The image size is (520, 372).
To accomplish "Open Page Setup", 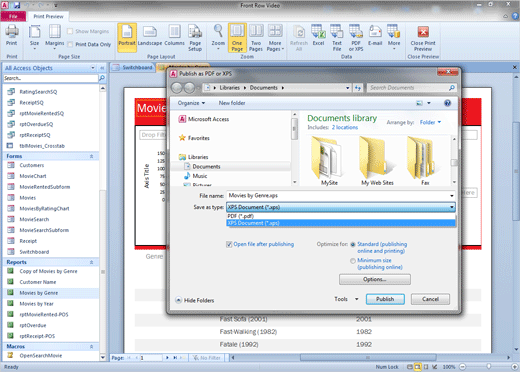I will coord(195,38).
